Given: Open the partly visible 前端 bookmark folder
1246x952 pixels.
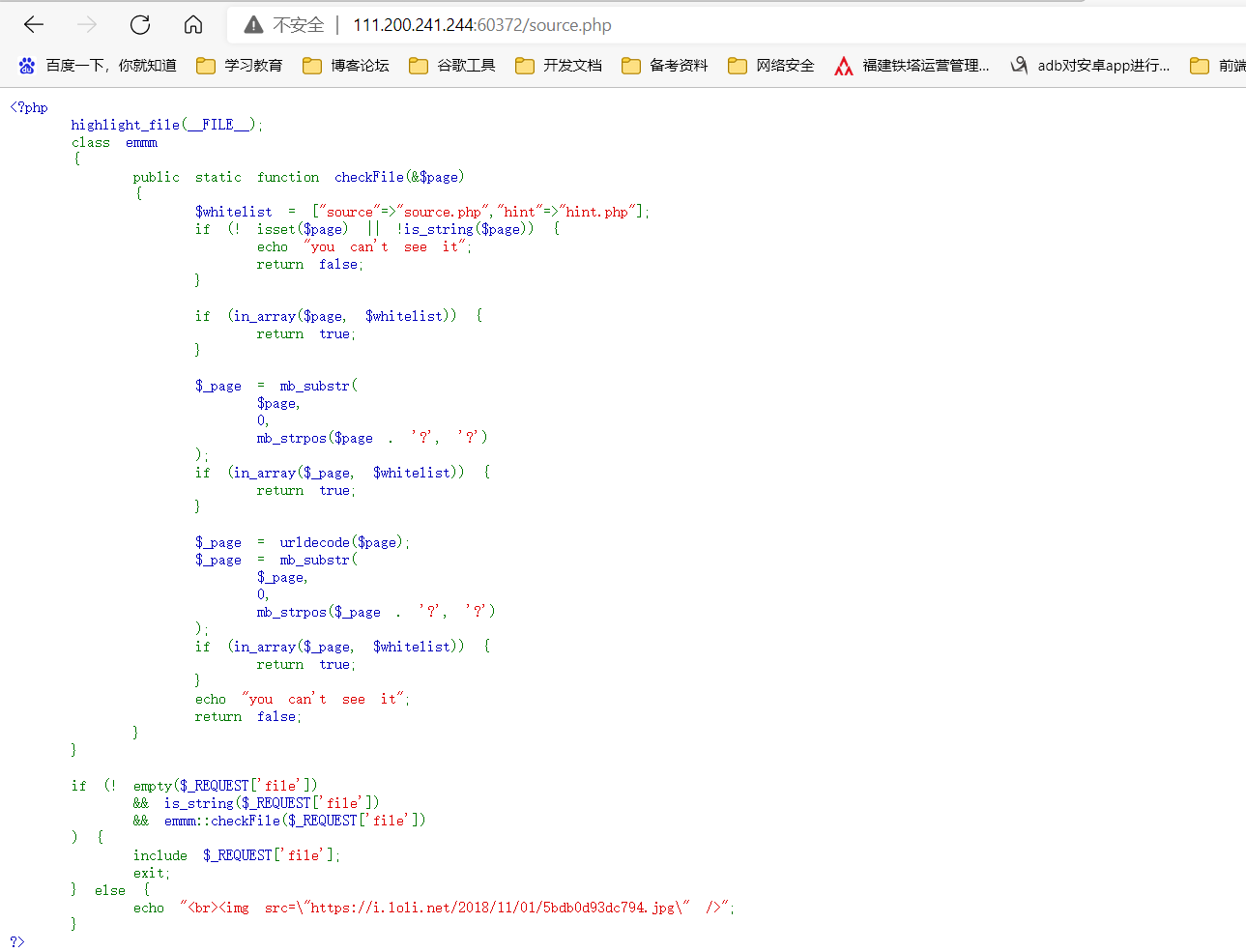Looking at the screenshot, I should click(x=1217, y=66).
